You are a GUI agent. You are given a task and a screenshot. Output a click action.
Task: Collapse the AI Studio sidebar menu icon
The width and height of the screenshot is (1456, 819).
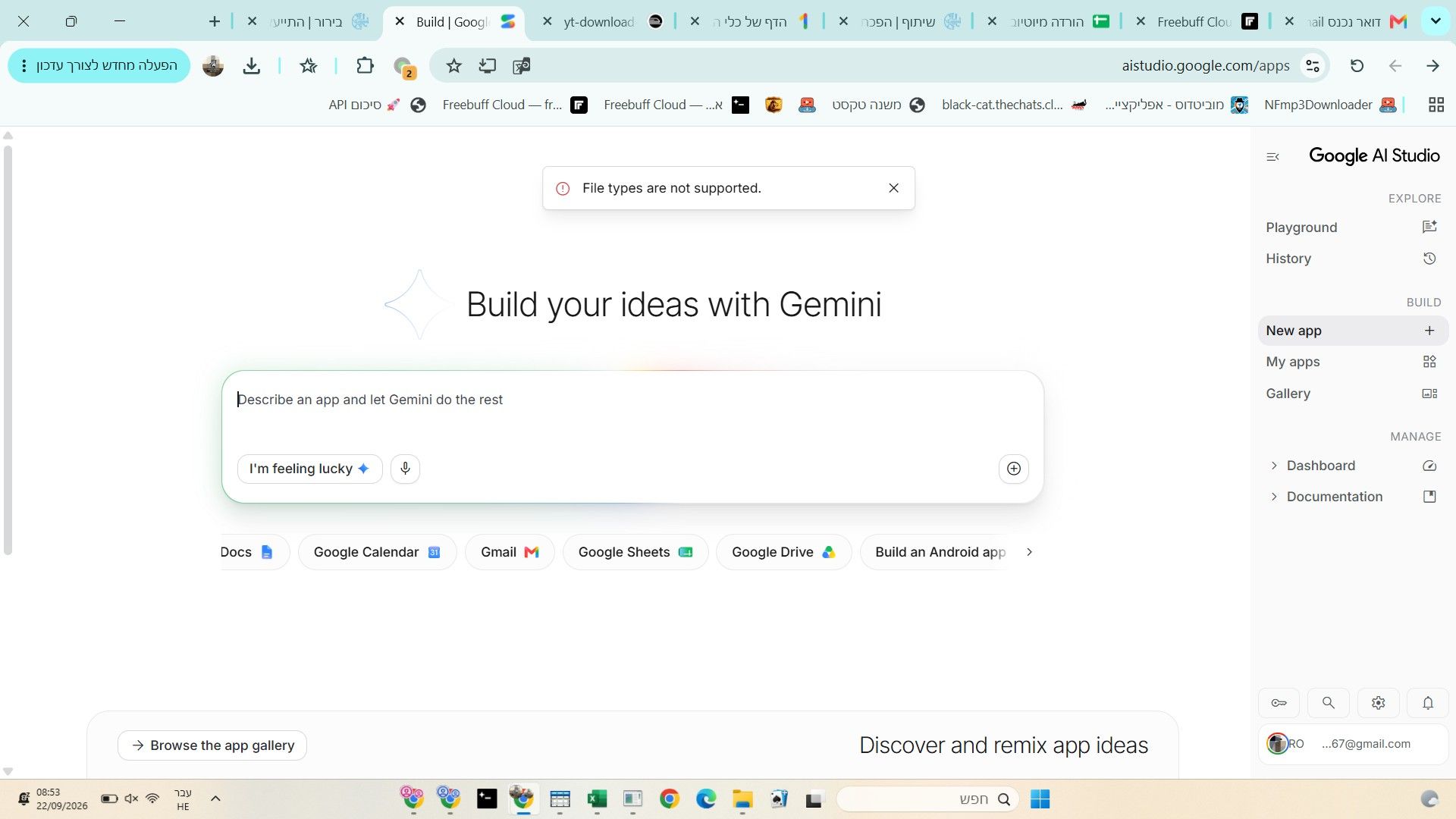(x=1272, y=157)
